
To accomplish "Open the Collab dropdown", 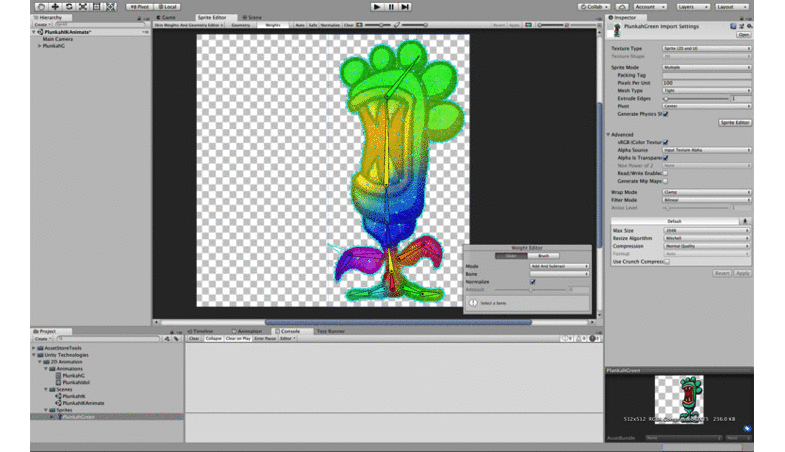I will coord(594,7).
